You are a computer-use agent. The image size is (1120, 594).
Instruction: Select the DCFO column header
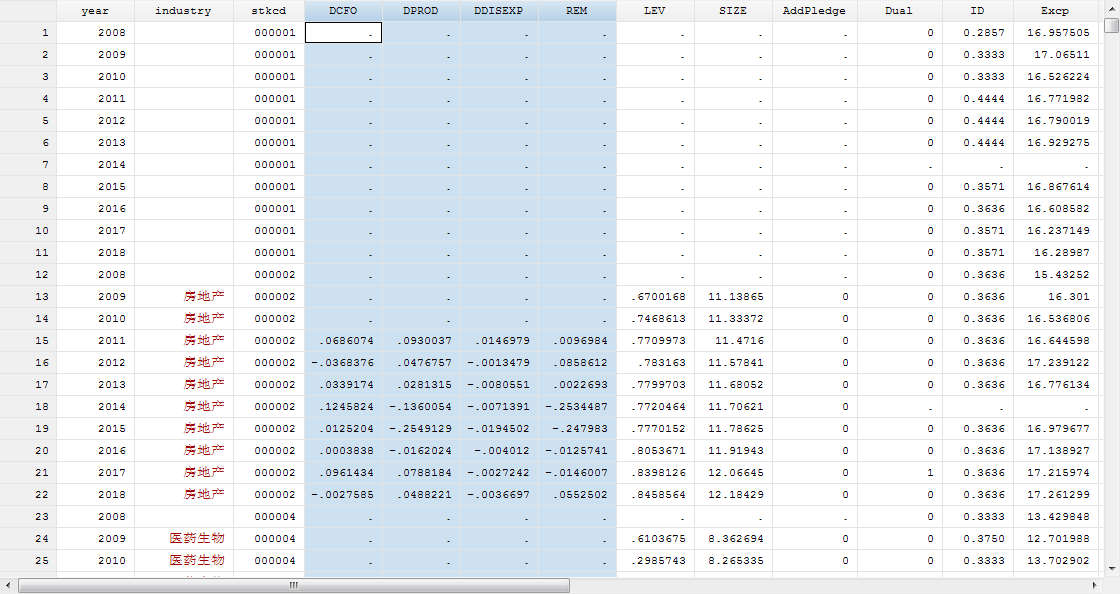click(x=343, y=11)
